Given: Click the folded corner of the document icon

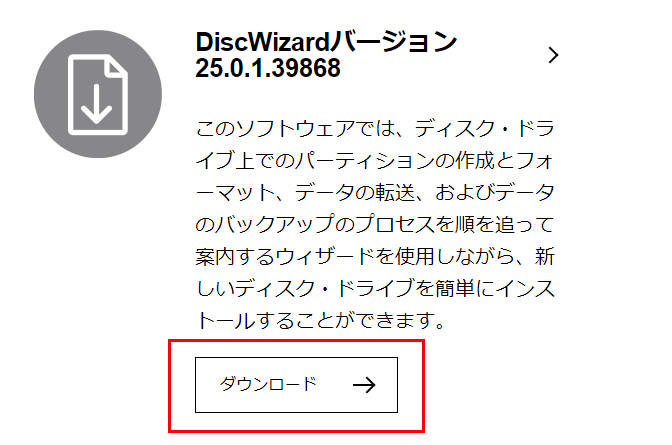Looking at the screenshot, I should coord(117,67).
